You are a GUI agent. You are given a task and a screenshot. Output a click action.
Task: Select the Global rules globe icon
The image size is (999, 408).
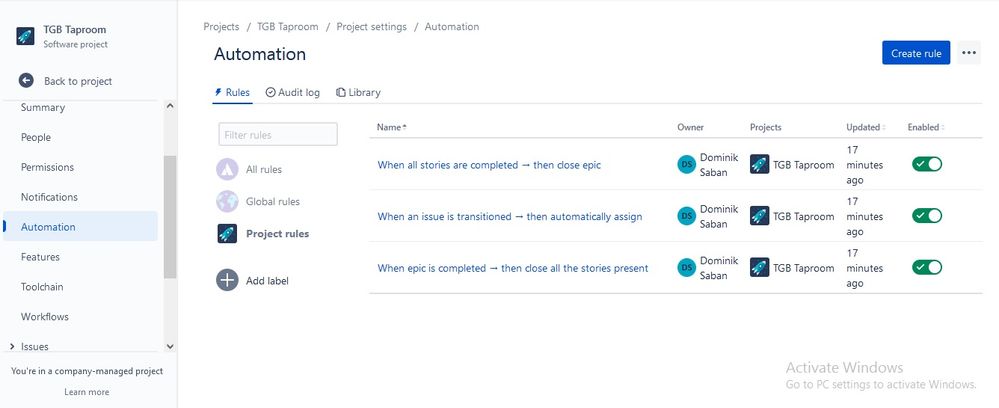point(227,201)
